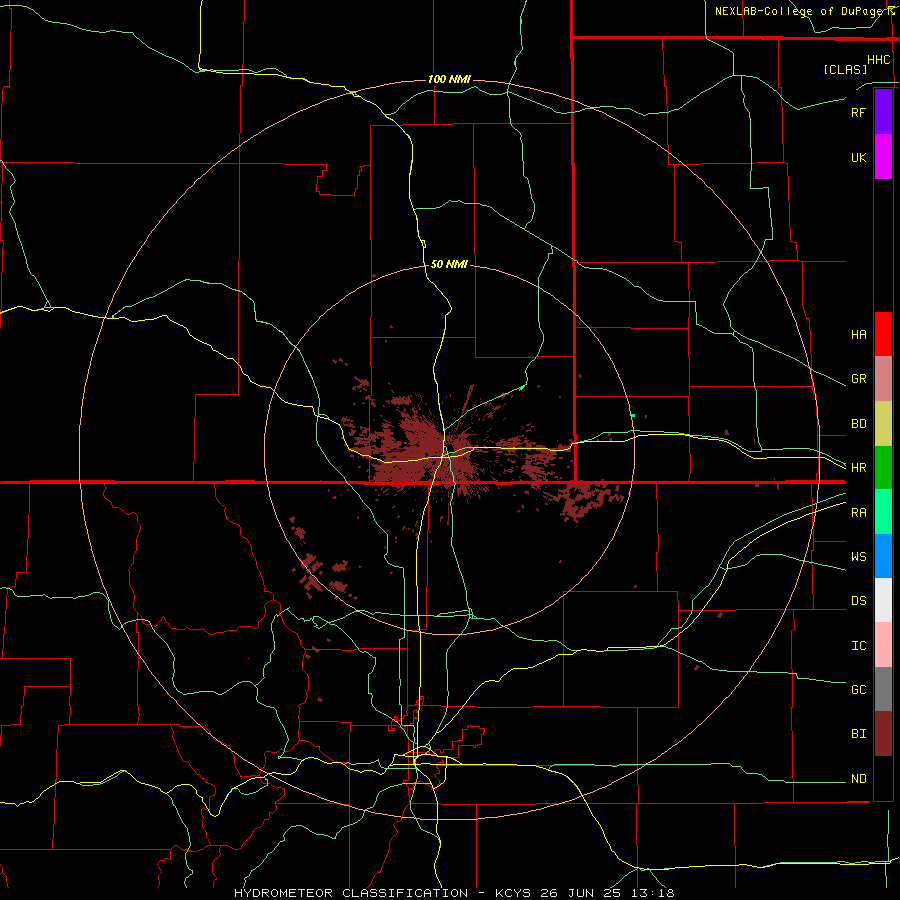Click the HR label in legend

(858, 468)
